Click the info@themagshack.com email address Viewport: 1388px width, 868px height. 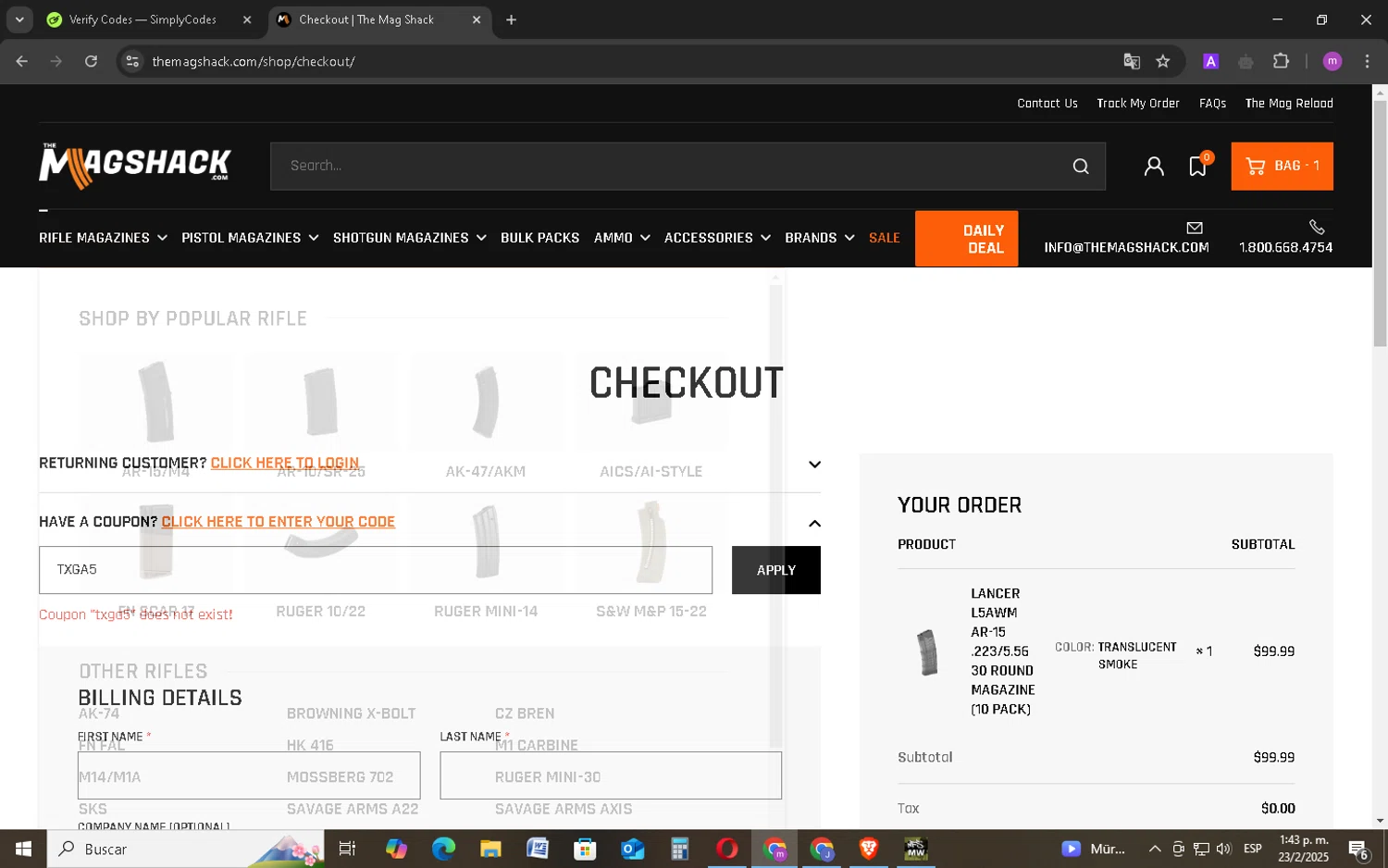point(1126,247)
